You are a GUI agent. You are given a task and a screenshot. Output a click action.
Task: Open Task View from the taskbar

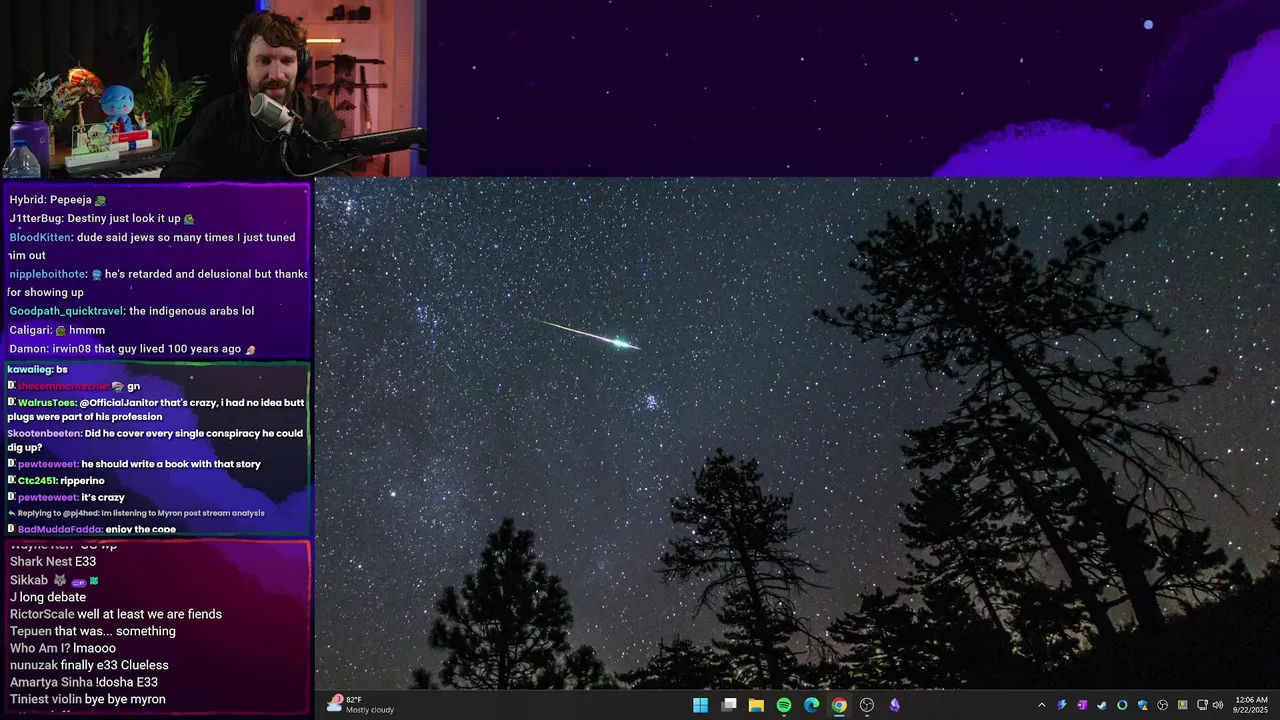[x=729, y=705]
